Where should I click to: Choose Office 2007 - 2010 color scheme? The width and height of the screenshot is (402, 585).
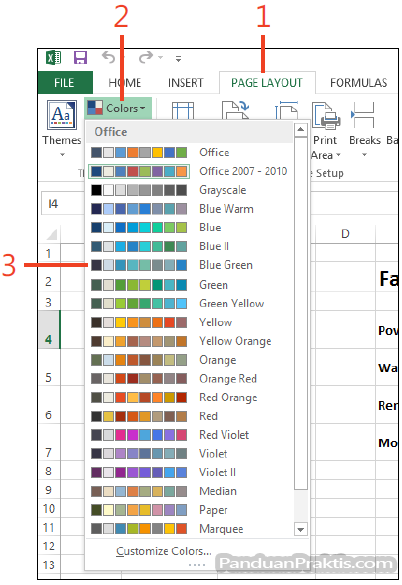189,171
